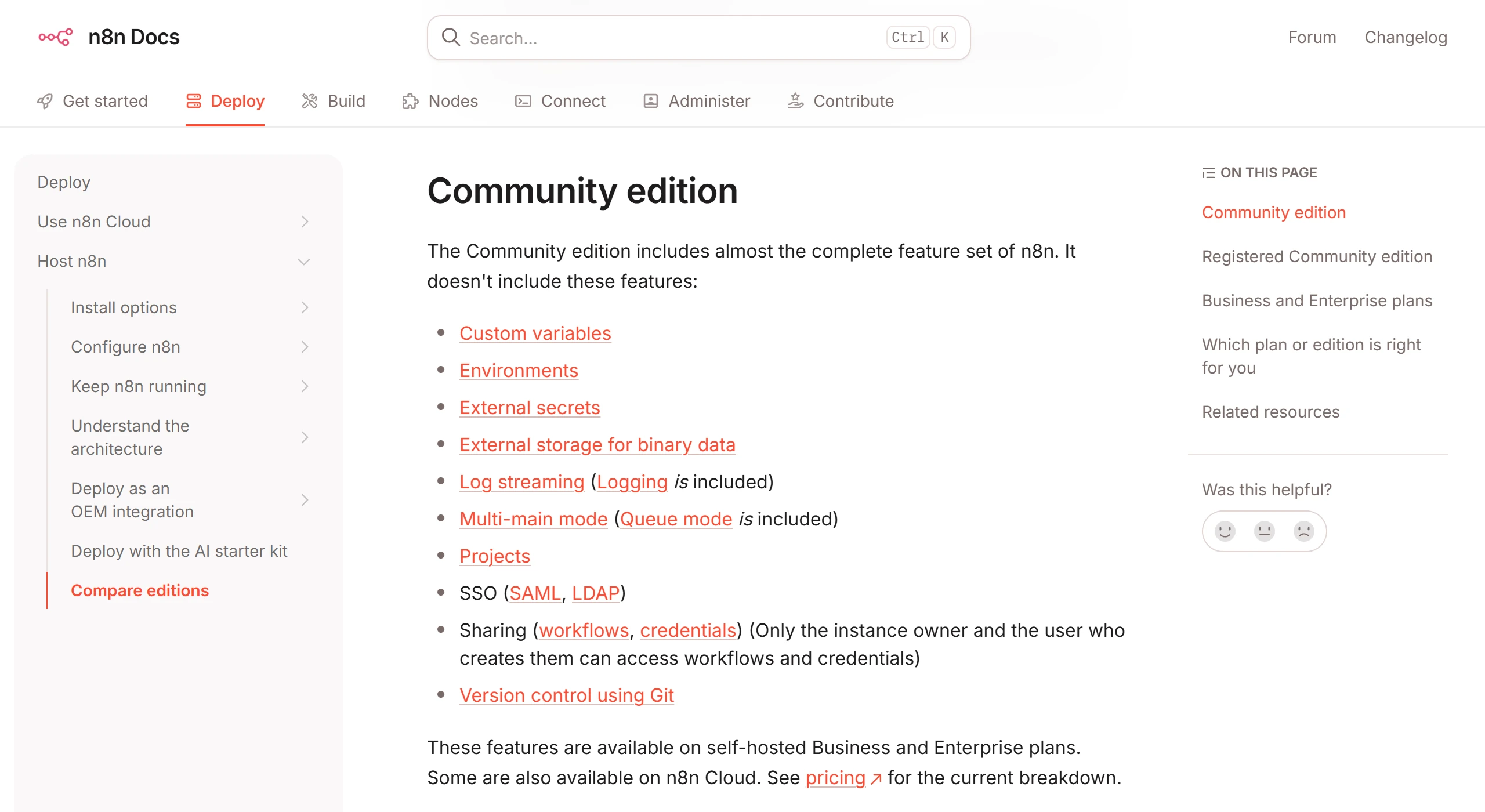
Task: Follow the Queue mode link
Action: point(676,519)
